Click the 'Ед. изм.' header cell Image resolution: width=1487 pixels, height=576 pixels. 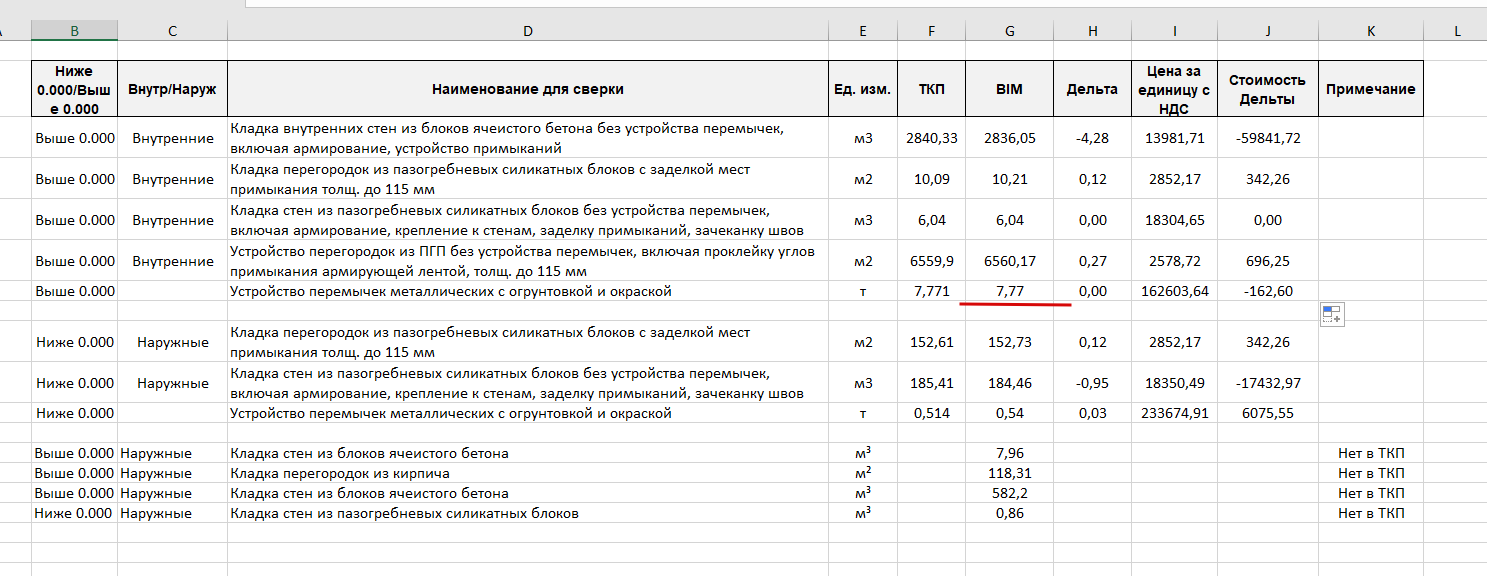(863, 89)
